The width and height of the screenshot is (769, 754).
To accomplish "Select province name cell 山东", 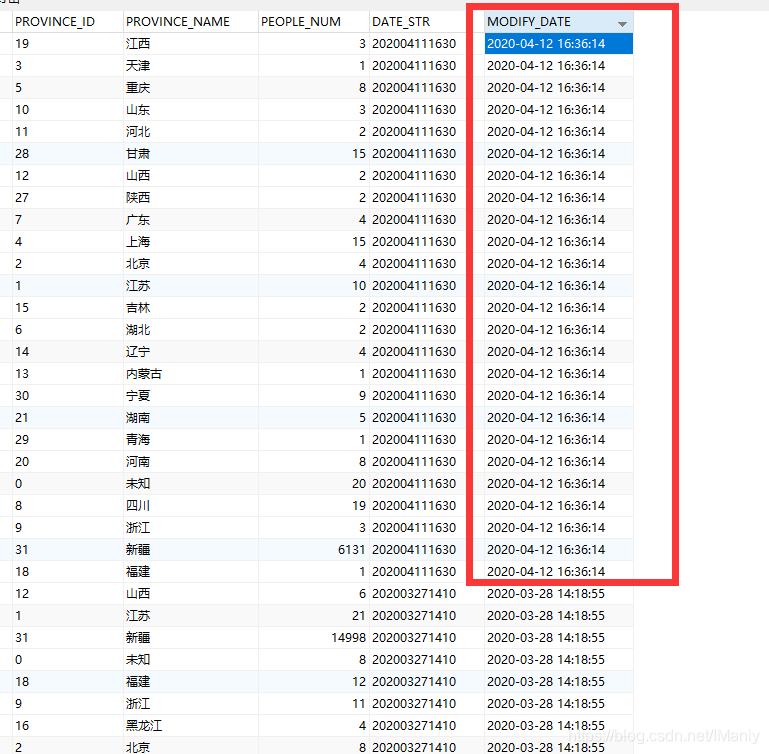I will click(x=191, y=110).
